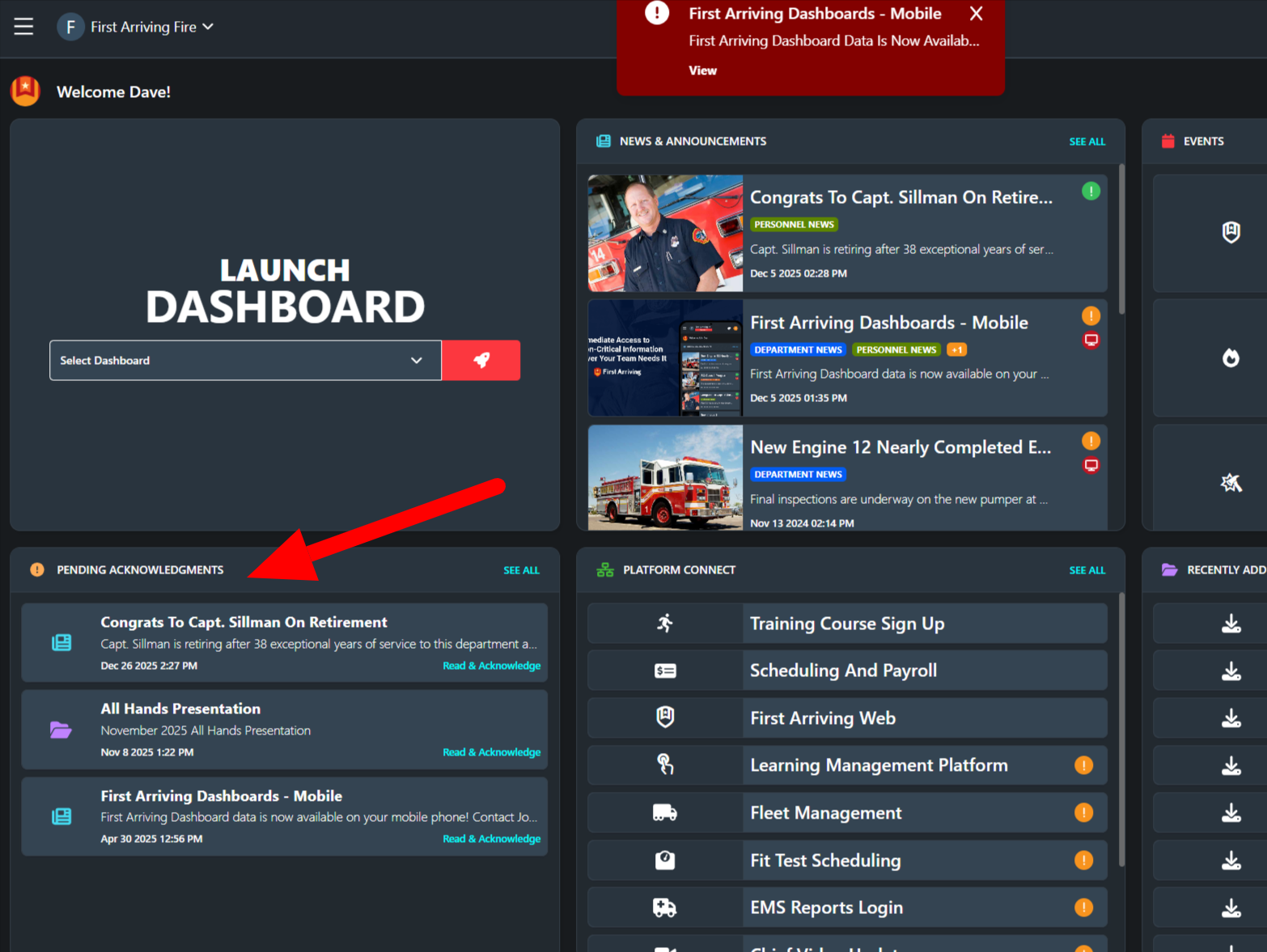Open EMS Reports Login link
The image size is (1267, 952).
[x=847, y=908]
